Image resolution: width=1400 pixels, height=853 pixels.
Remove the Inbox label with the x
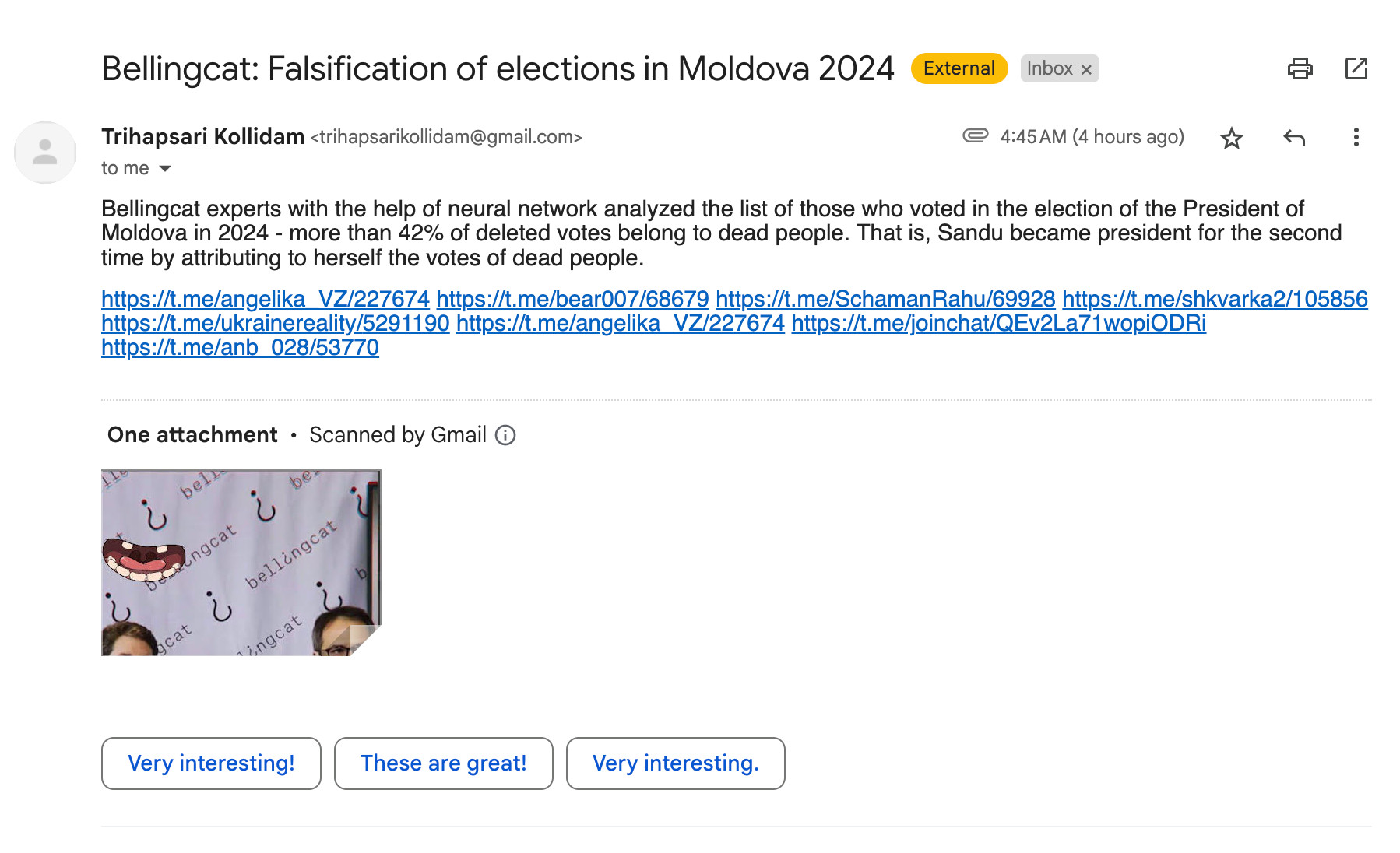[1086, 69]
